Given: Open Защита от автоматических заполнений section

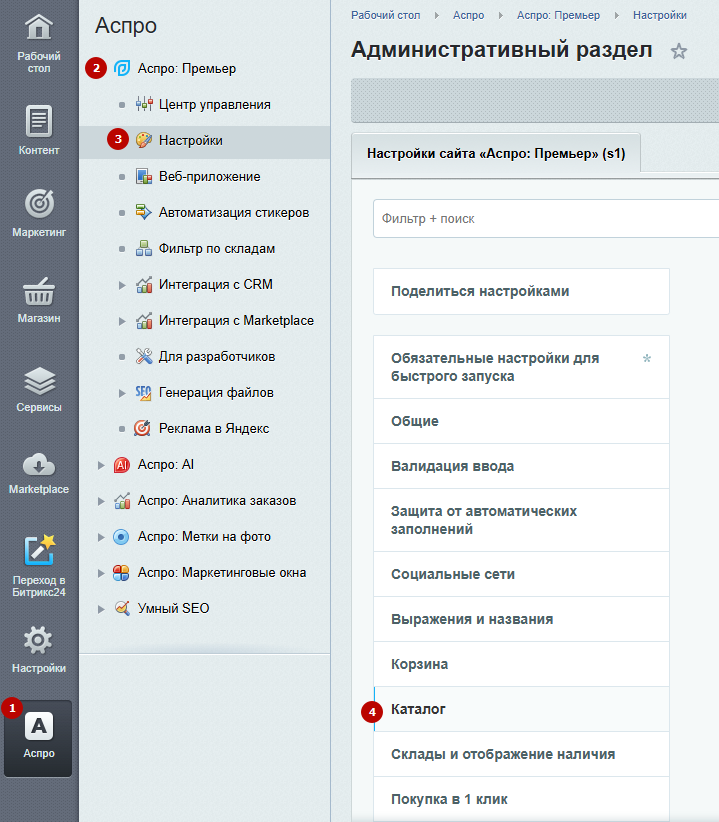Looking at the screenshot, I should 521,520.
